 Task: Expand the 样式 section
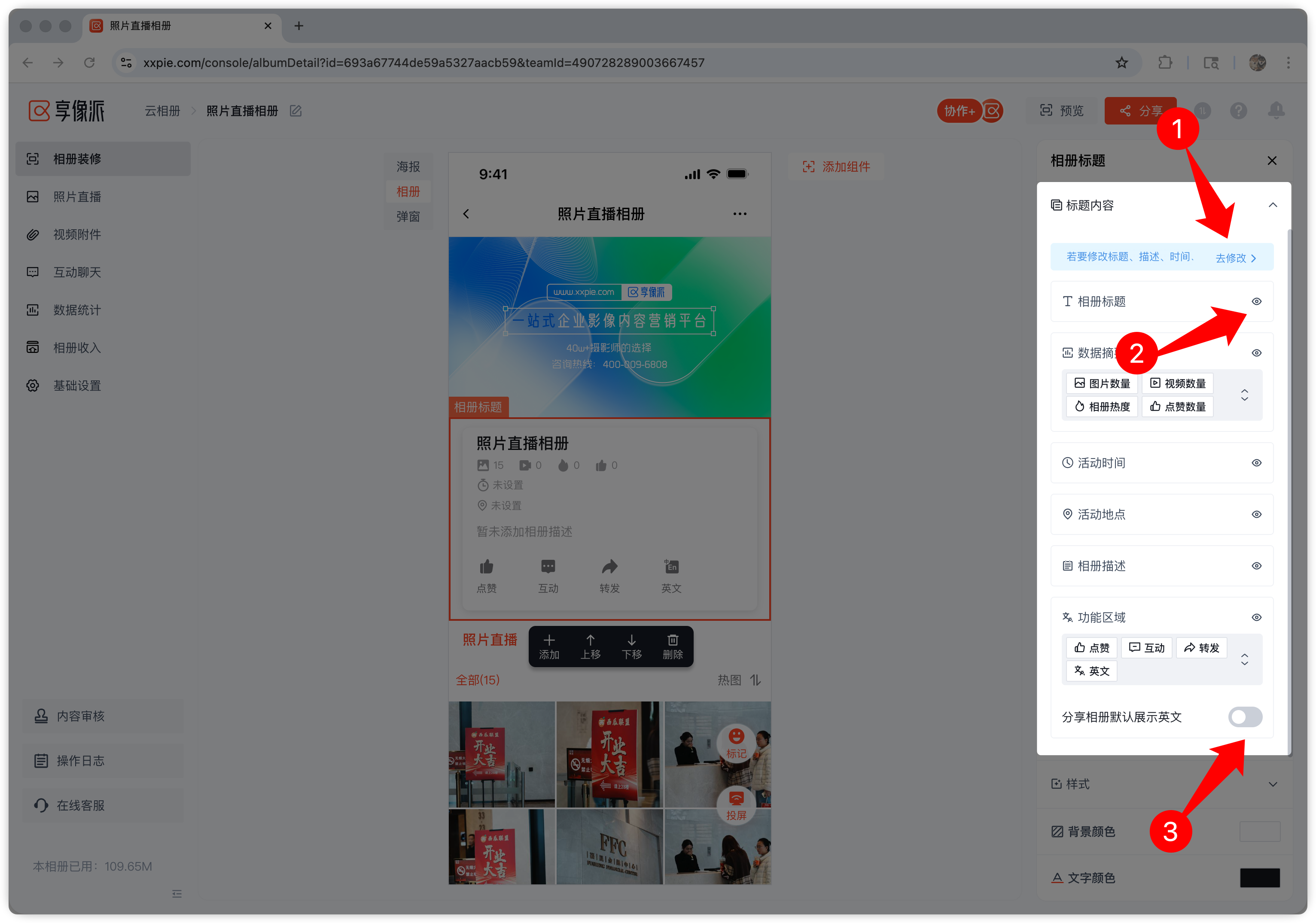[1273, 784]
